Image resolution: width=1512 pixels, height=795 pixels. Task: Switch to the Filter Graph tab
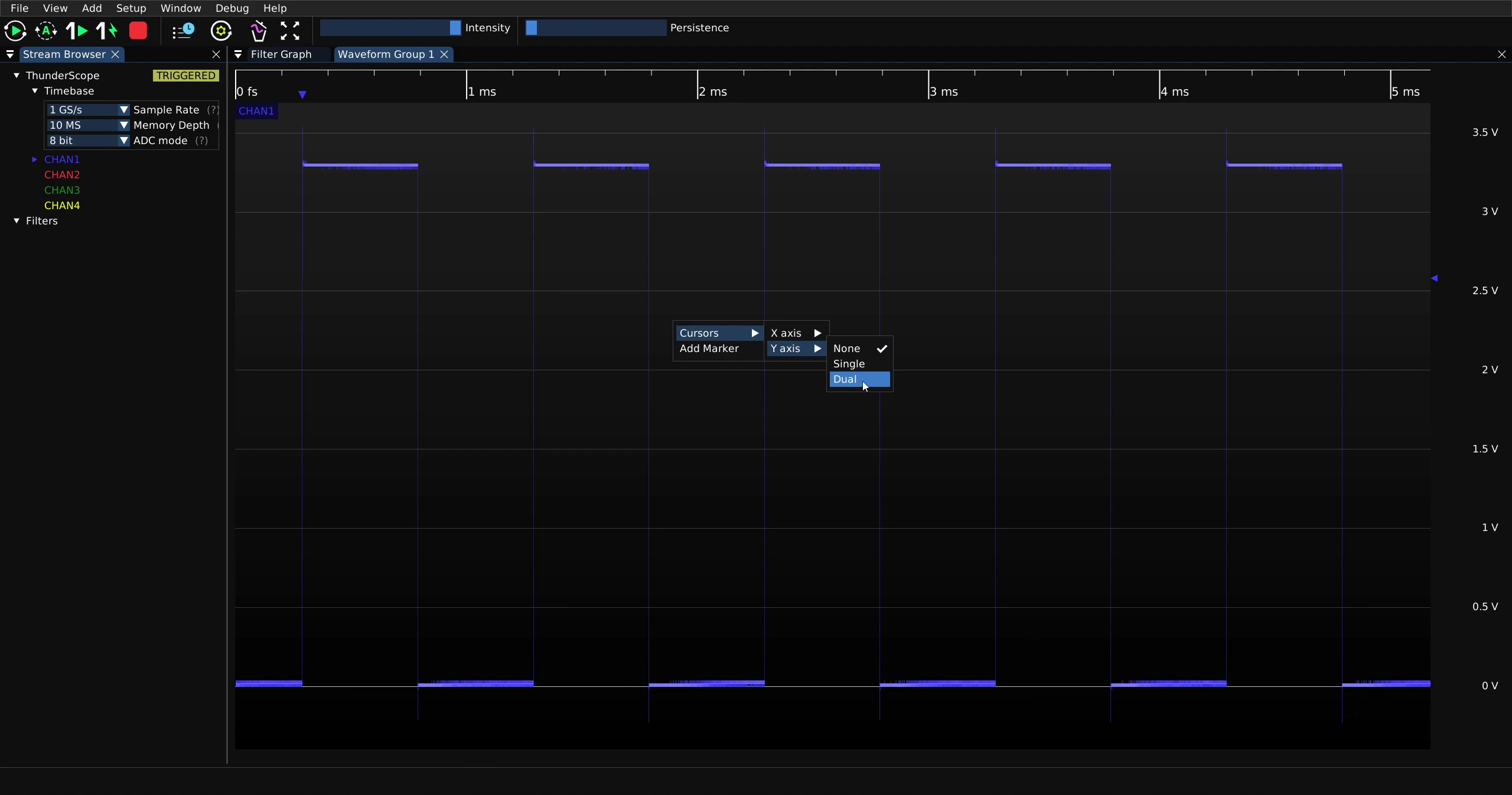point(281,54)
